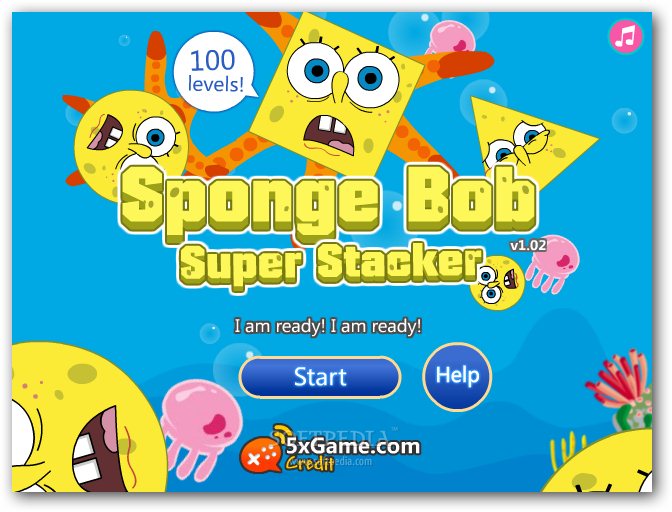Click the pink jellyfish beside the music icon

click(x=451, y=39)
